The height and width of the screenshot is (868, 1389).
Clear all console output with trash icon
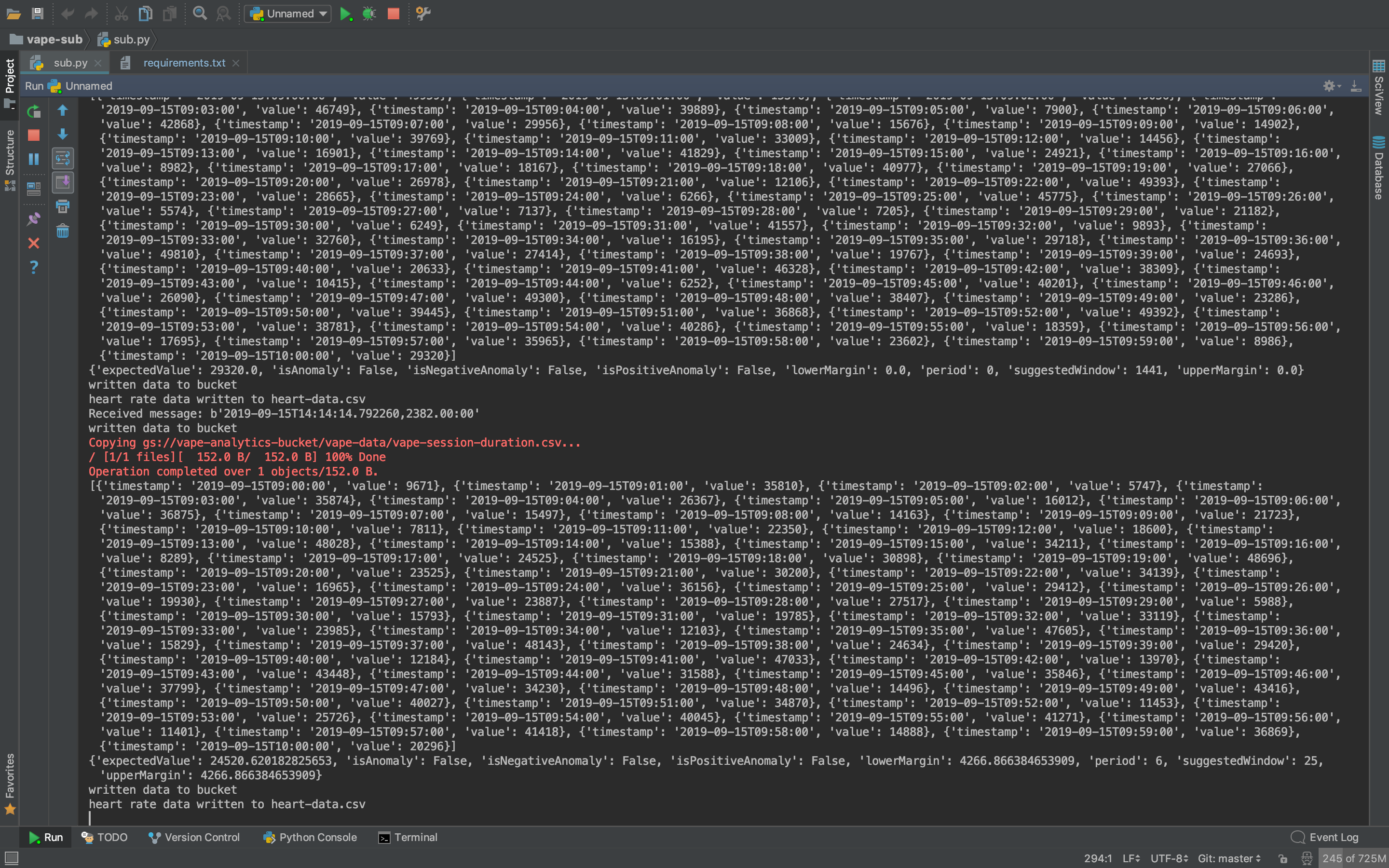point(63,231)
